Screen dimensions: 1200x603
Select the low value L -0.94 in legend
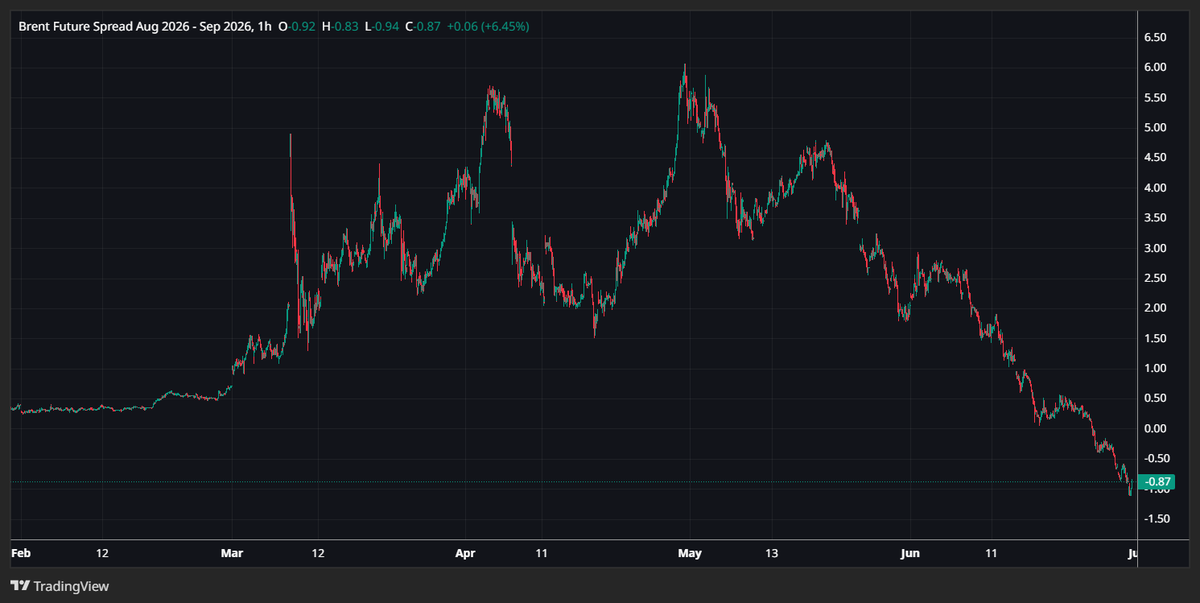tap(383, 26)
